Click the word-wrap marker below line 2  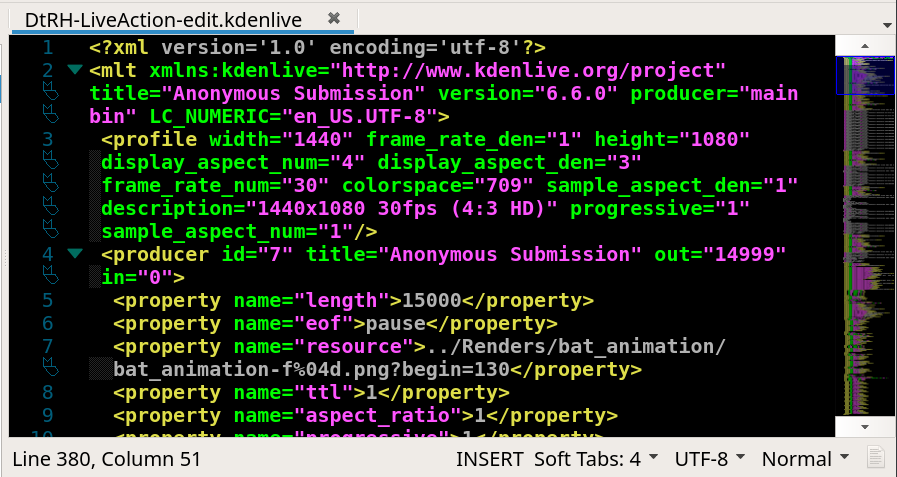46,93
